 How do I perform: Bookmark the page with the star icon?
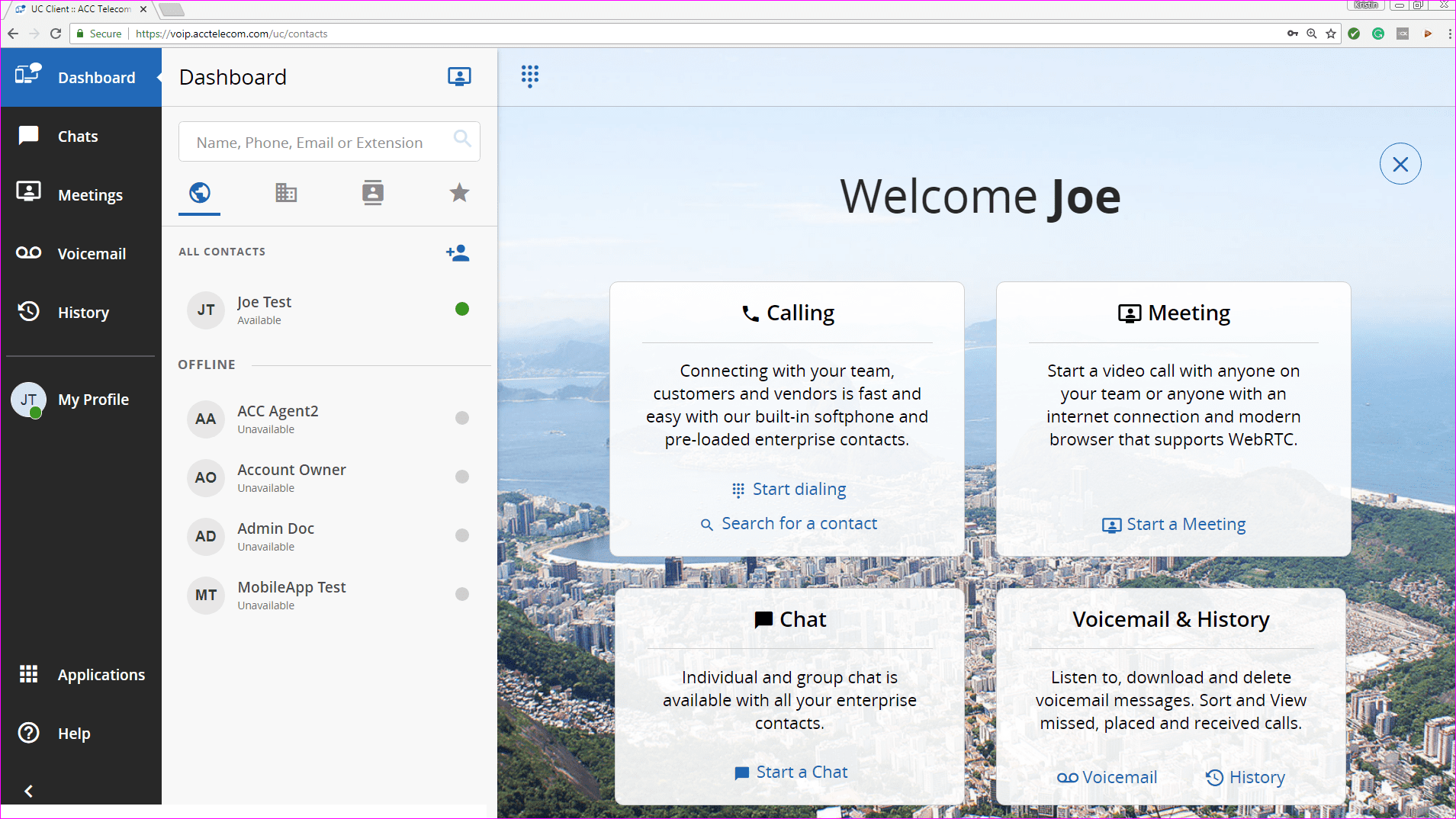click(1331, 34)
